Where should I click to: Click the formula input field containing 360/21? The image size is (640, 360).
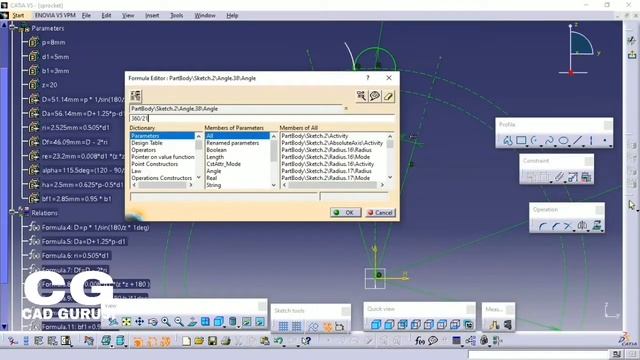[x=262, y=118]
